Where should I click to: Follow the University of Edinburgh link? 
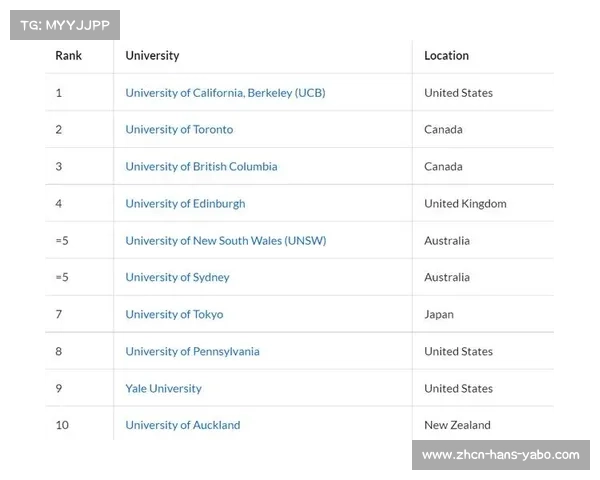pyautogui.click(x=185, y=204)
